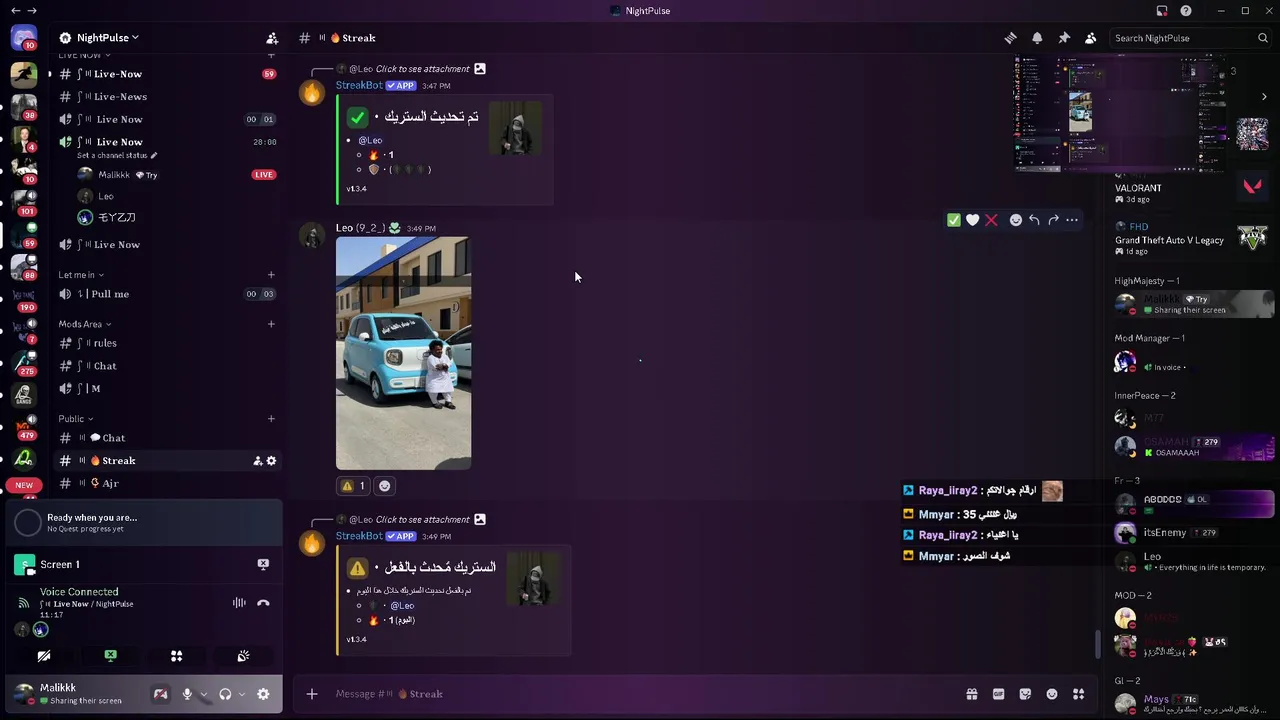The height and width of the screenshot is (720, 1280).
Task: Open the inbox icon in title bar
Action: 1162,11
